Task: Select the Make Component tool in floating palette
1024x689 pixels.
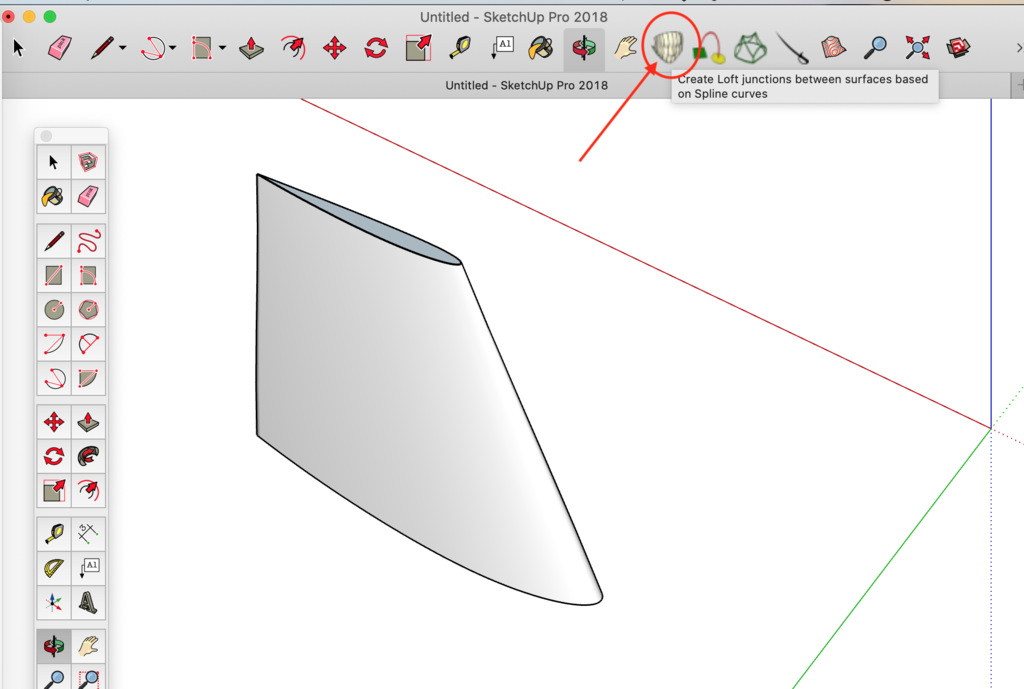Action: (x=88, y=162)
